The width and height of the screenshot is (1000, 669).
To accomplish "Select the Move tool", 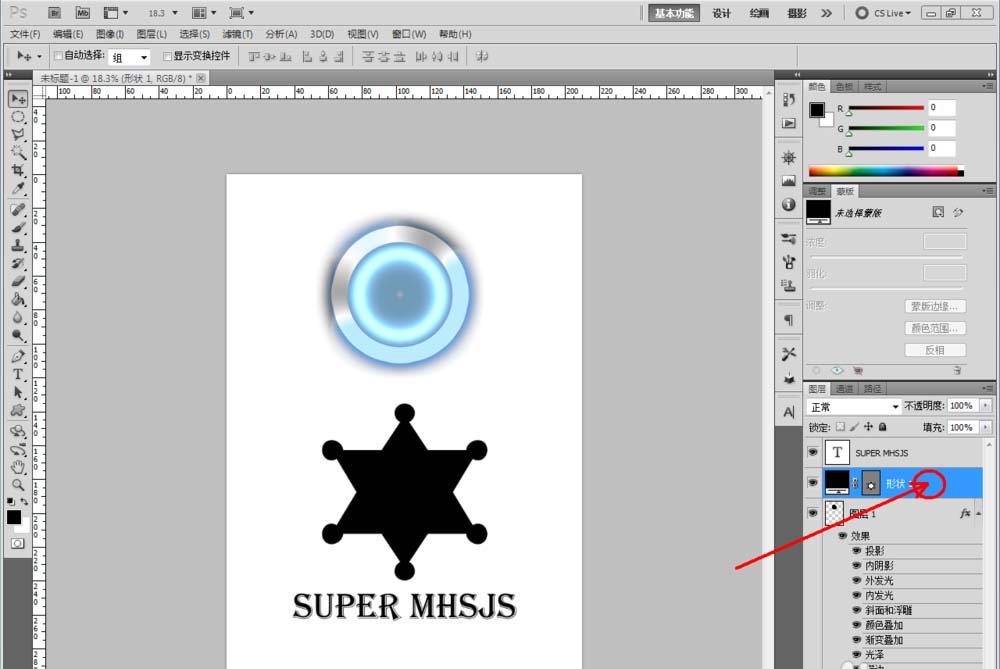I will pyautogui.click(x=18, y=99).
